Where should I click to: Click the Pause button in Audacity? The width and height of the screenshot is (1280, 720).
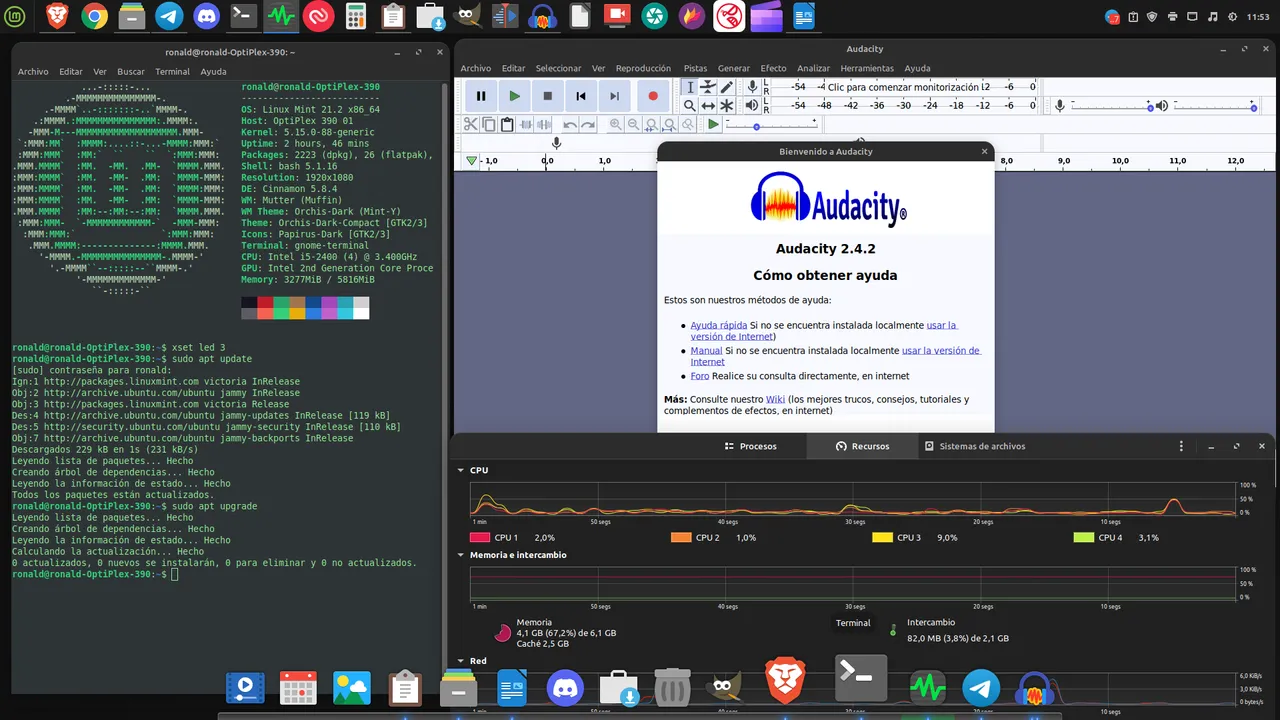pyautogui.click(x=481, y=96)
